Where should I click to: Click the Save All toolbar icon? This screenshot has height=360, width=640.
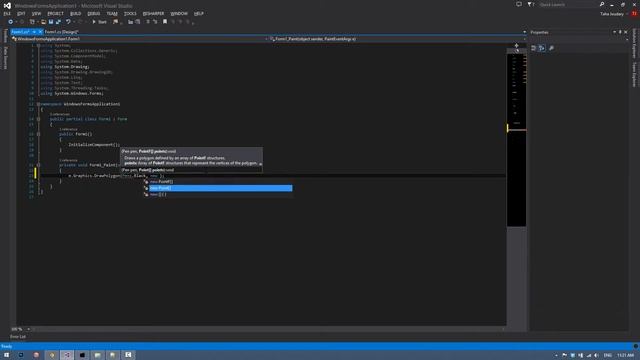tap(58, 22)
